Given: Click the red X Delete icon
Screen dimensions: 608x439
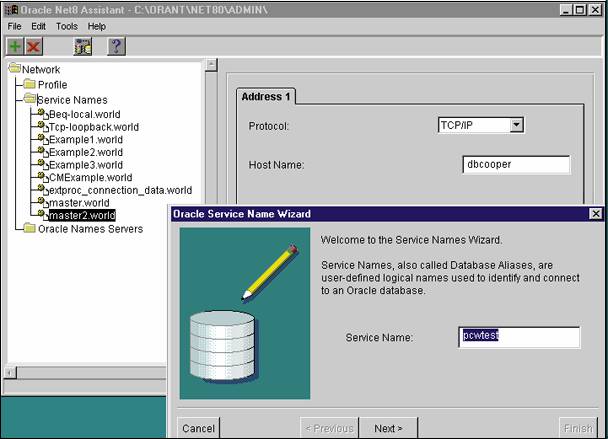Looking at the screenshot, I should point(34,46).
